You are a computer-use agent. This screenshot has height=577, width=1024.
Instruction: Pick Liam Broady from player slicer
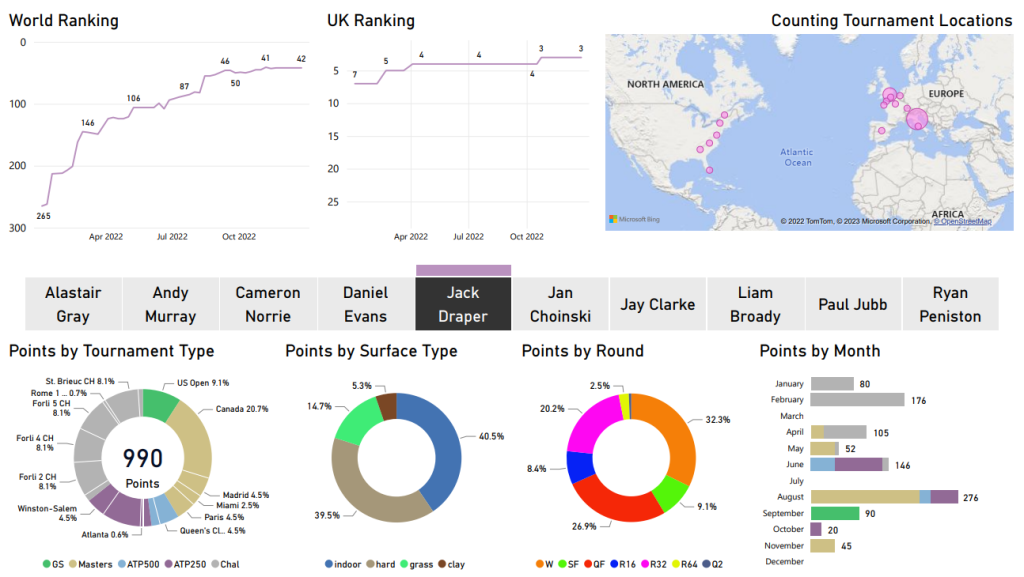click(755, 304)
